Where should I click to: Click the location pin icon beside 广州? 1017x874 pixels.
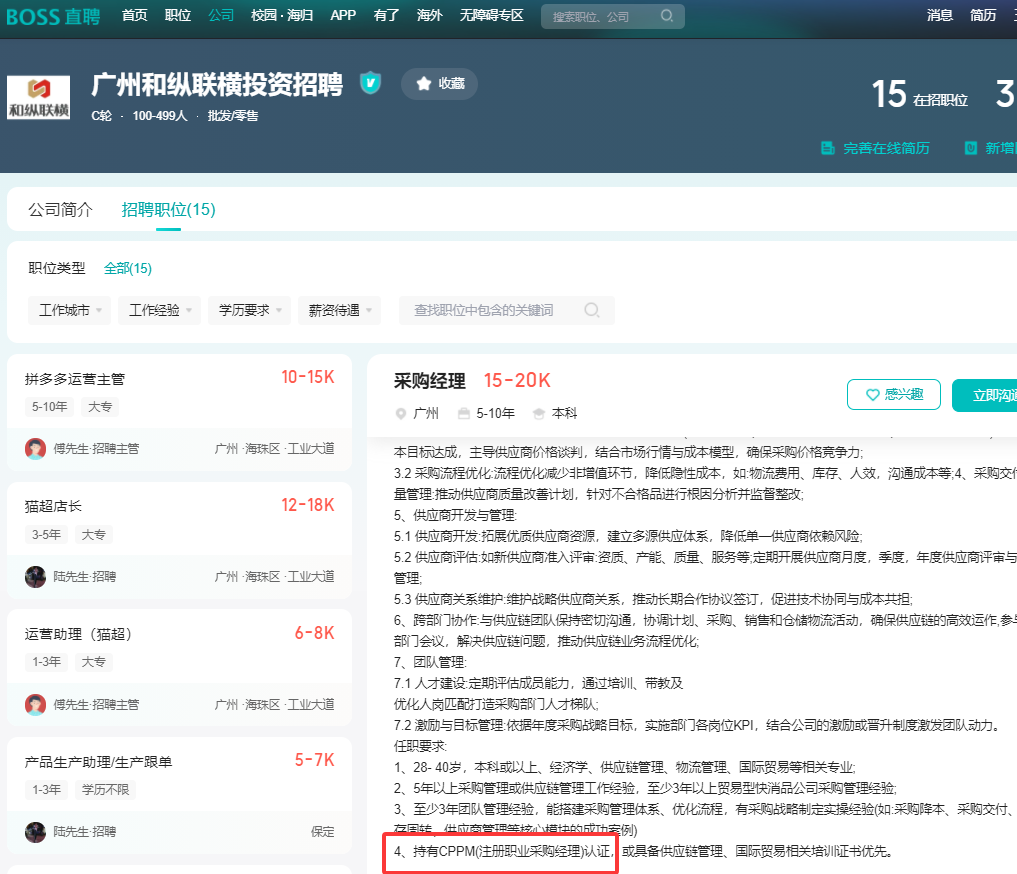tap(400, 413)
